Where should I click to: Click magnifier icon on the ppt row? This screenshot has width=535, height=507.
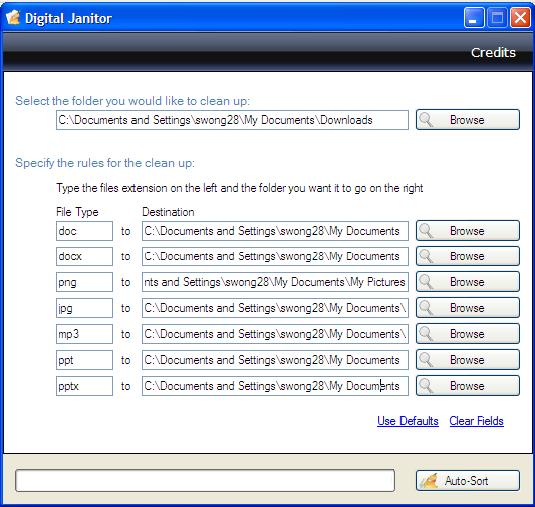tap(426, 360)
